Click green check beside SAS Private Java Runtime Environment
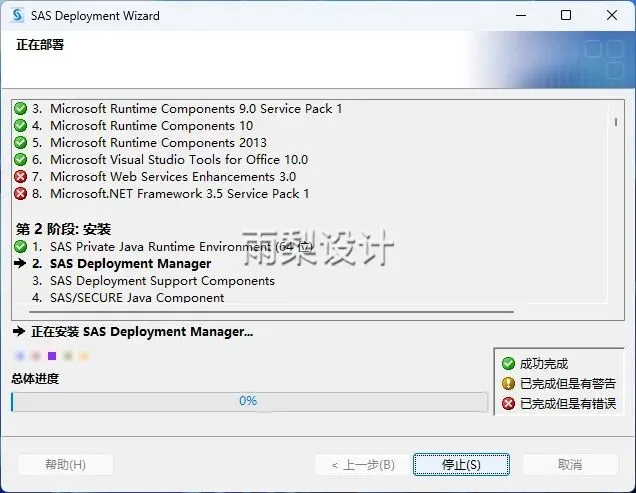 (20, 247)
